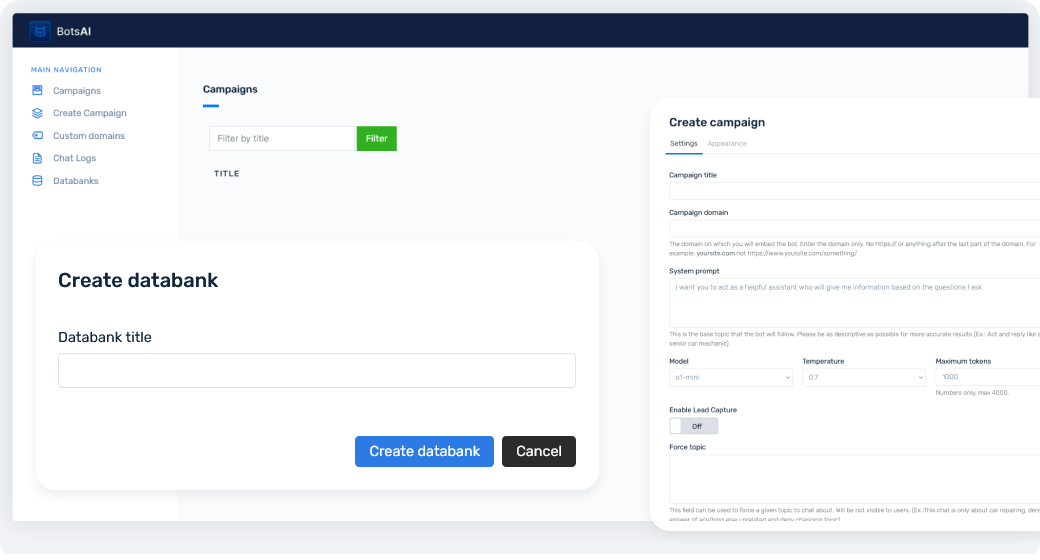Switch to the Appearance tab
This screenshot has width=1040, height=560.
727,144
